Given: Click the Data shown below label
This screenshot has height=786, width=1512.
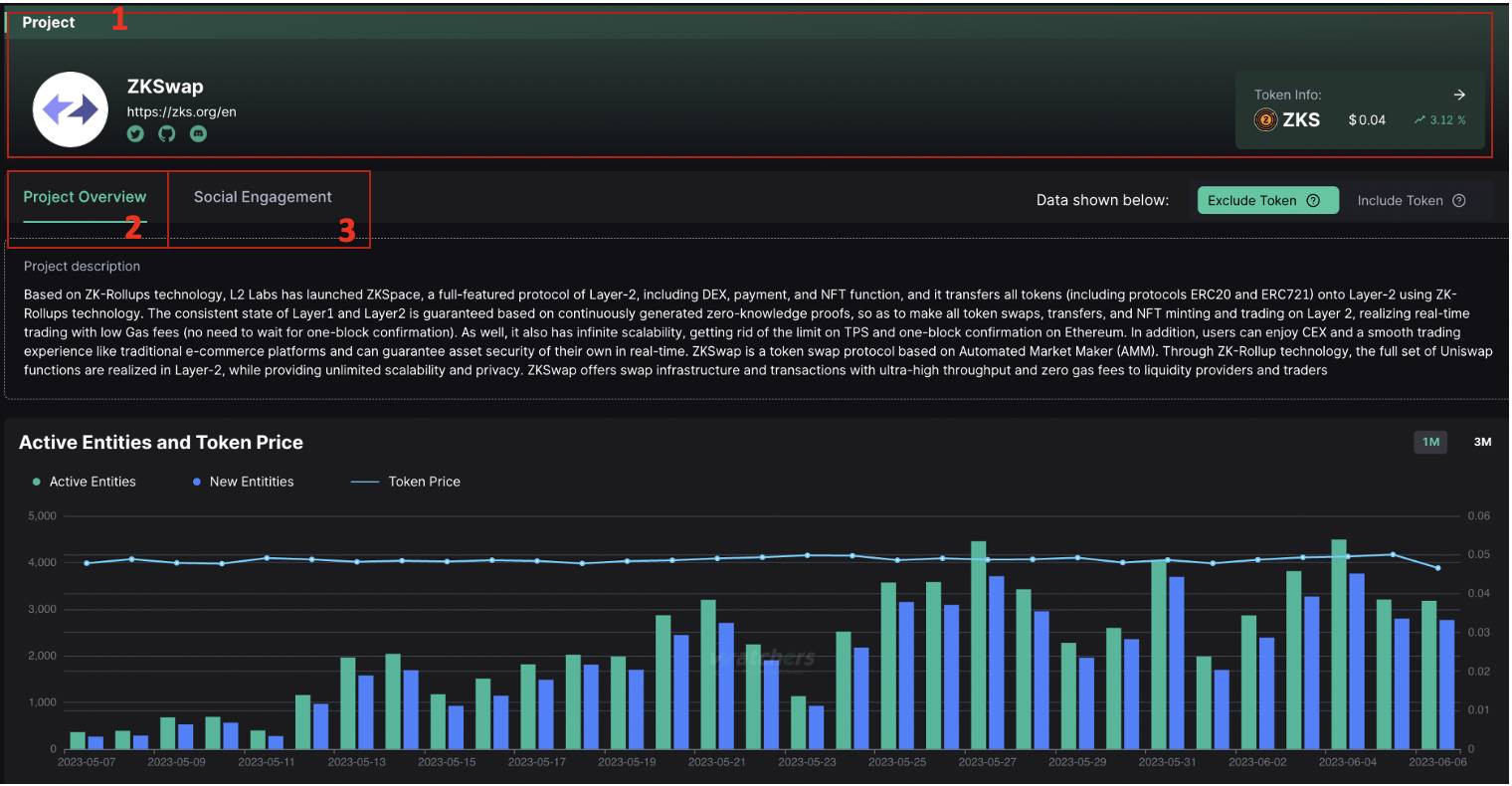Looking at the screenshot, I should click(x=1102, y=200).
